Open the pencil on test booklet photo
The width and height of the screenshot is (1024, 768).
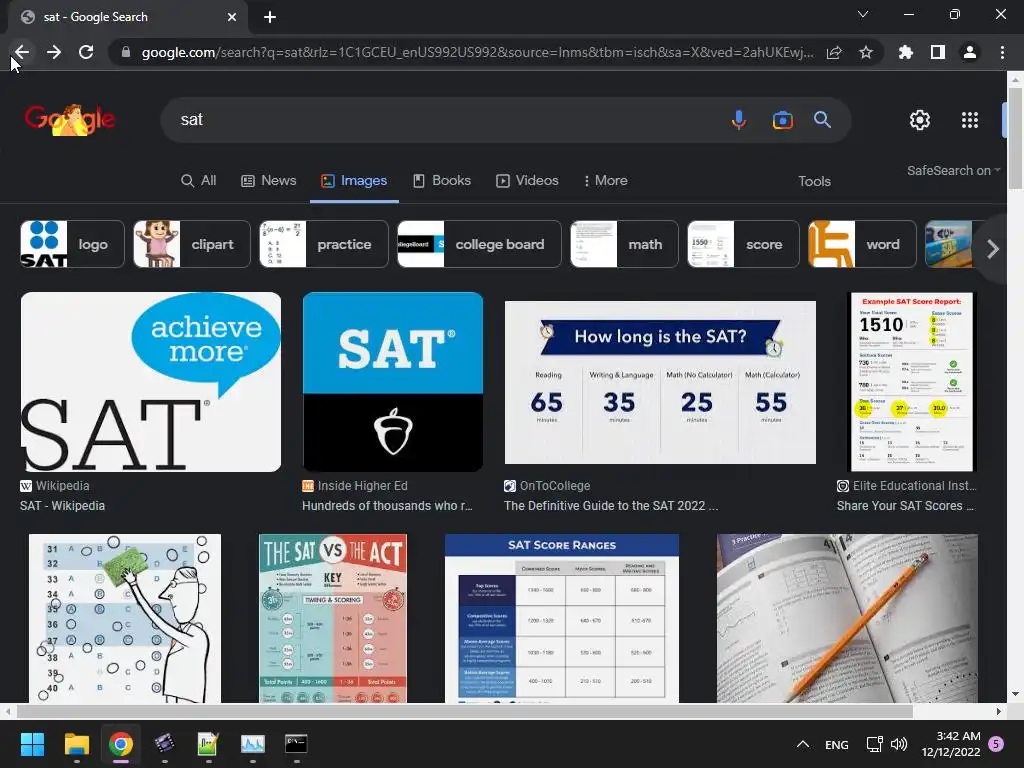coord(847,618)
